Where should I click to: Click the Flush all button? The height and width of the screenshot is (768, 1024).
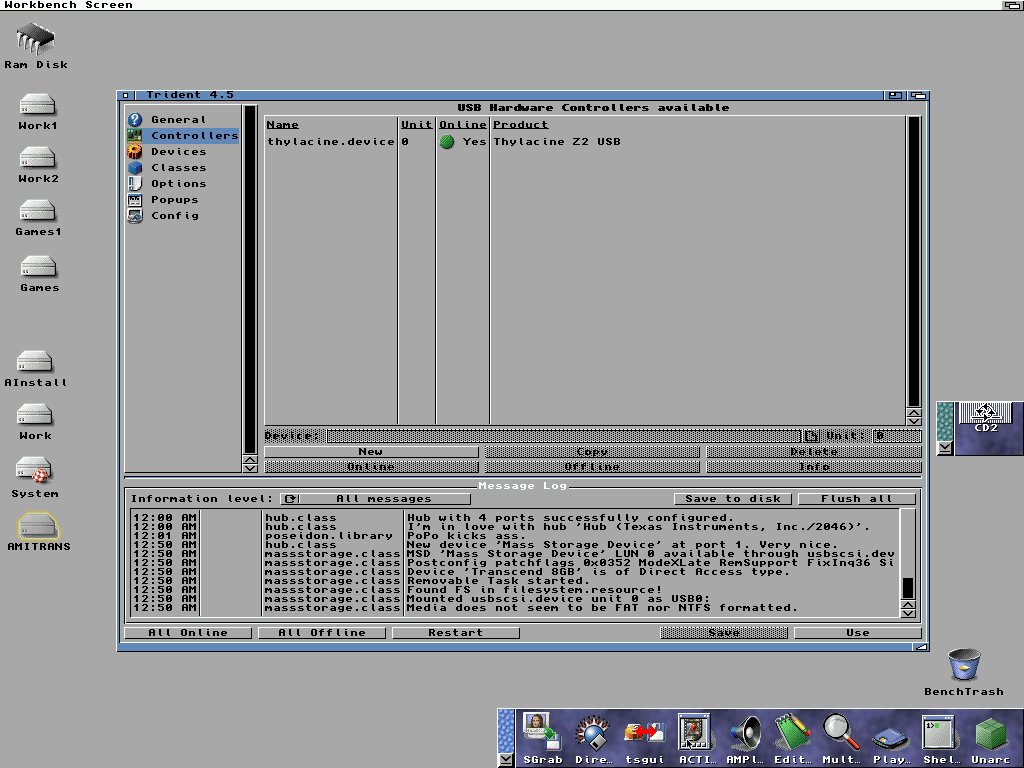pyautogui.click(x=857, y=499)
